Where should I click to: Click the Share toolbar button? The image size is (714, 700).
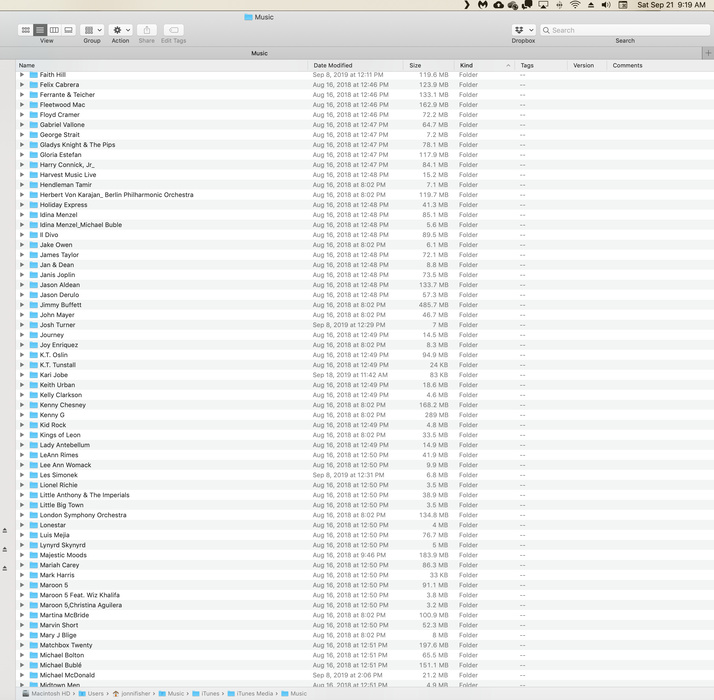147,30
